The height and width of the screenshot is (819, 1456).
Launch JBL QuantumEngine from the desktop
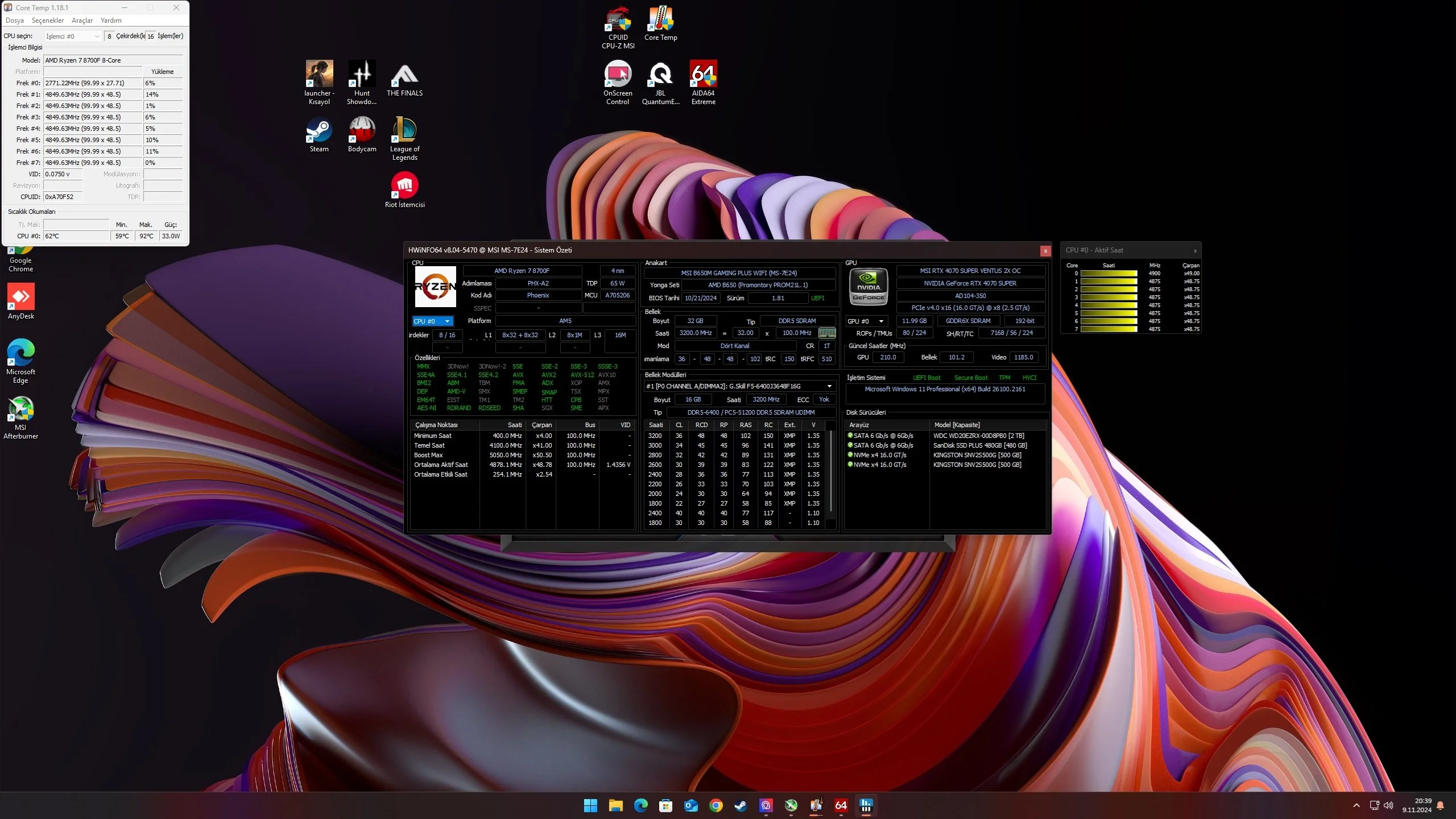click(660, 83)
